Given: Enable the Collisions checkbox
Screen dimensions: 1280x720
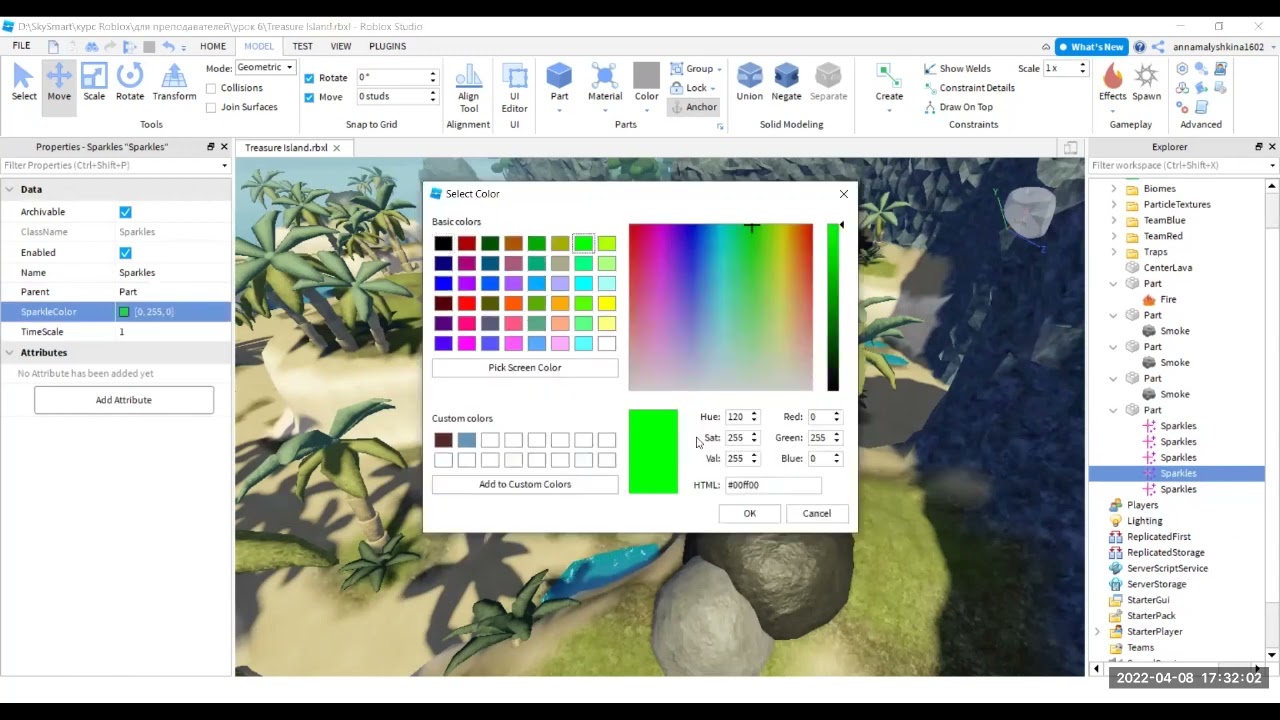Looking at the screenshot, I should 211,88.
